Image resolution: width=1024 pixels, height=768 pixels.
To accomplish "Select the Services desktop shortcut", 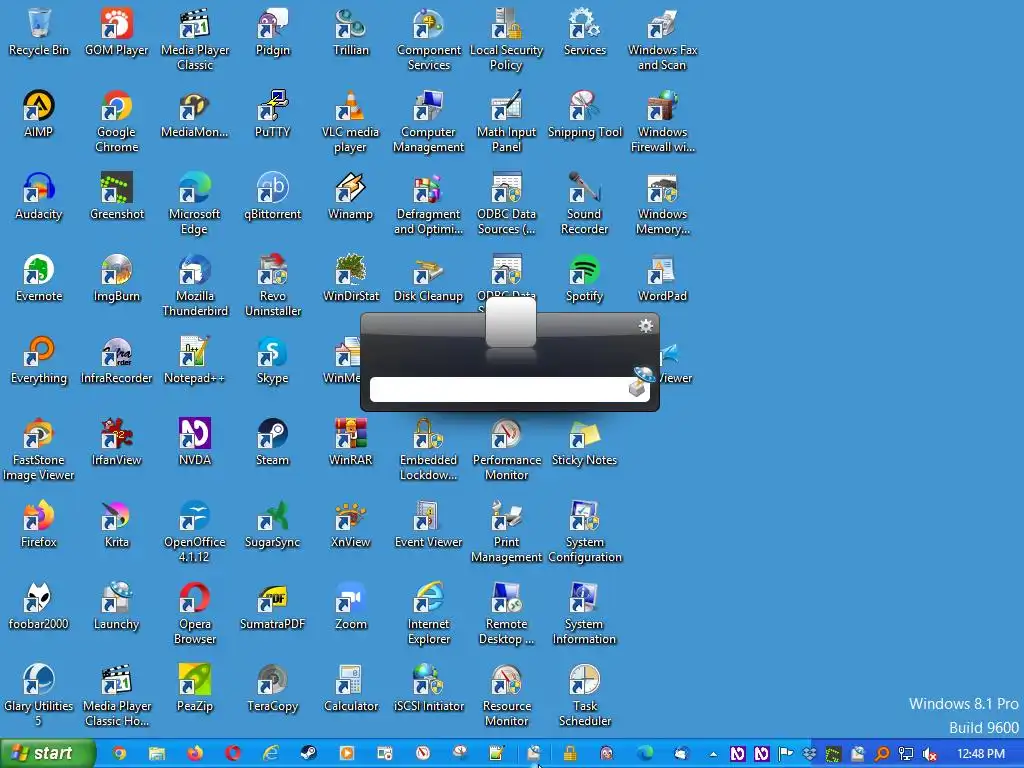I will tap(584, 31).
